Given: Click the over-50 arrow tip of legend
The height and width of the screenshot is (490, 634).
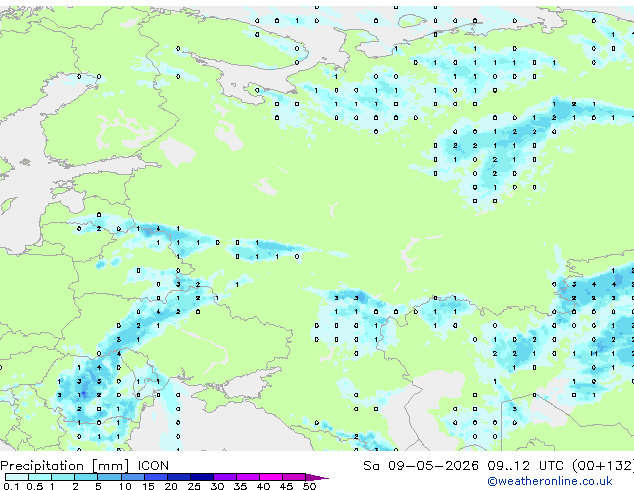Looking at the screenshot, I should [x=317, y=477].
